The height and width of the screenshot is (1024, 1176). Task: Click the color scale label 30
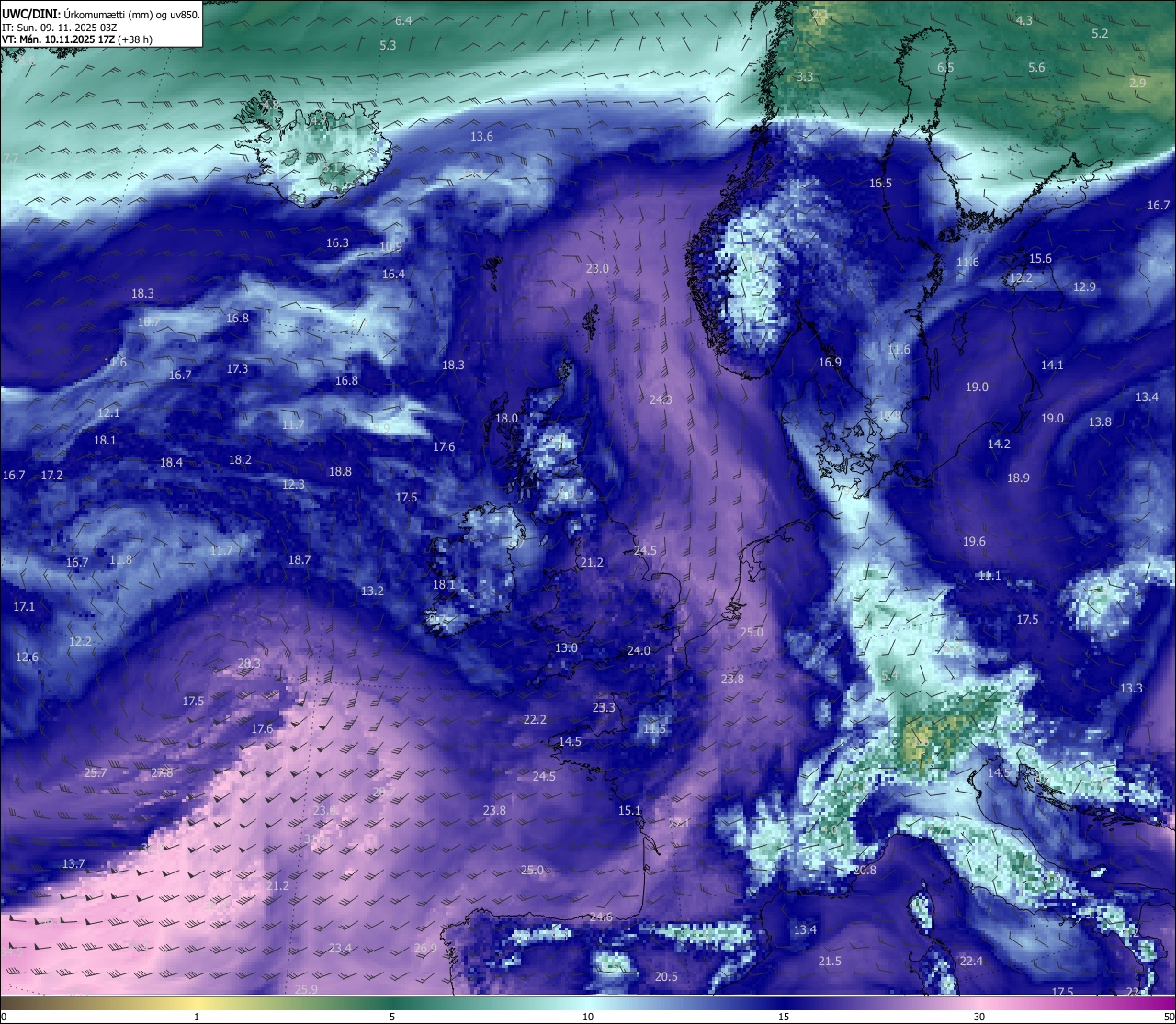pyautogui.click(x=979, y=1016)
